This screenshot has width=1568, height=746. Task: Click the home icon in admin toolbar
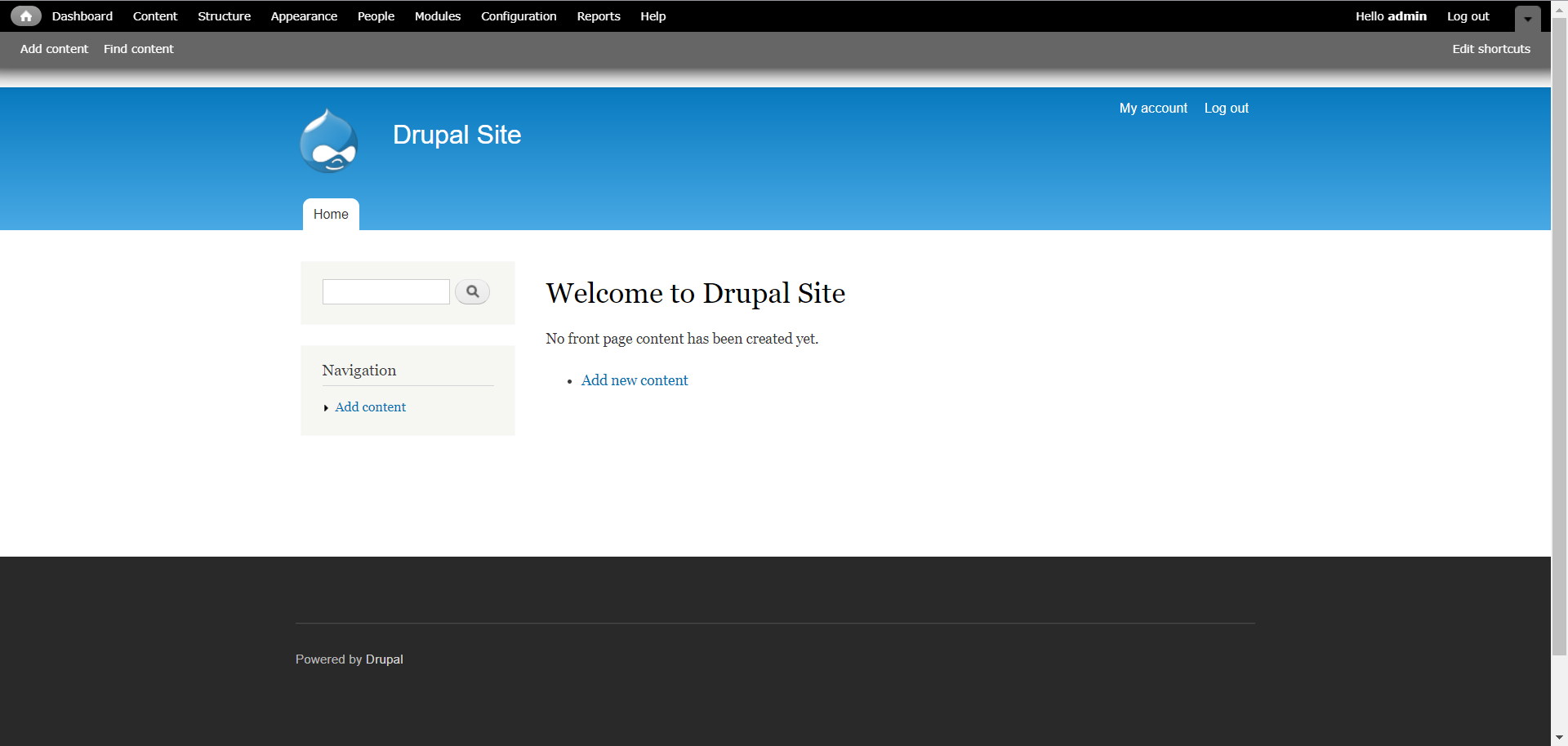26,16
